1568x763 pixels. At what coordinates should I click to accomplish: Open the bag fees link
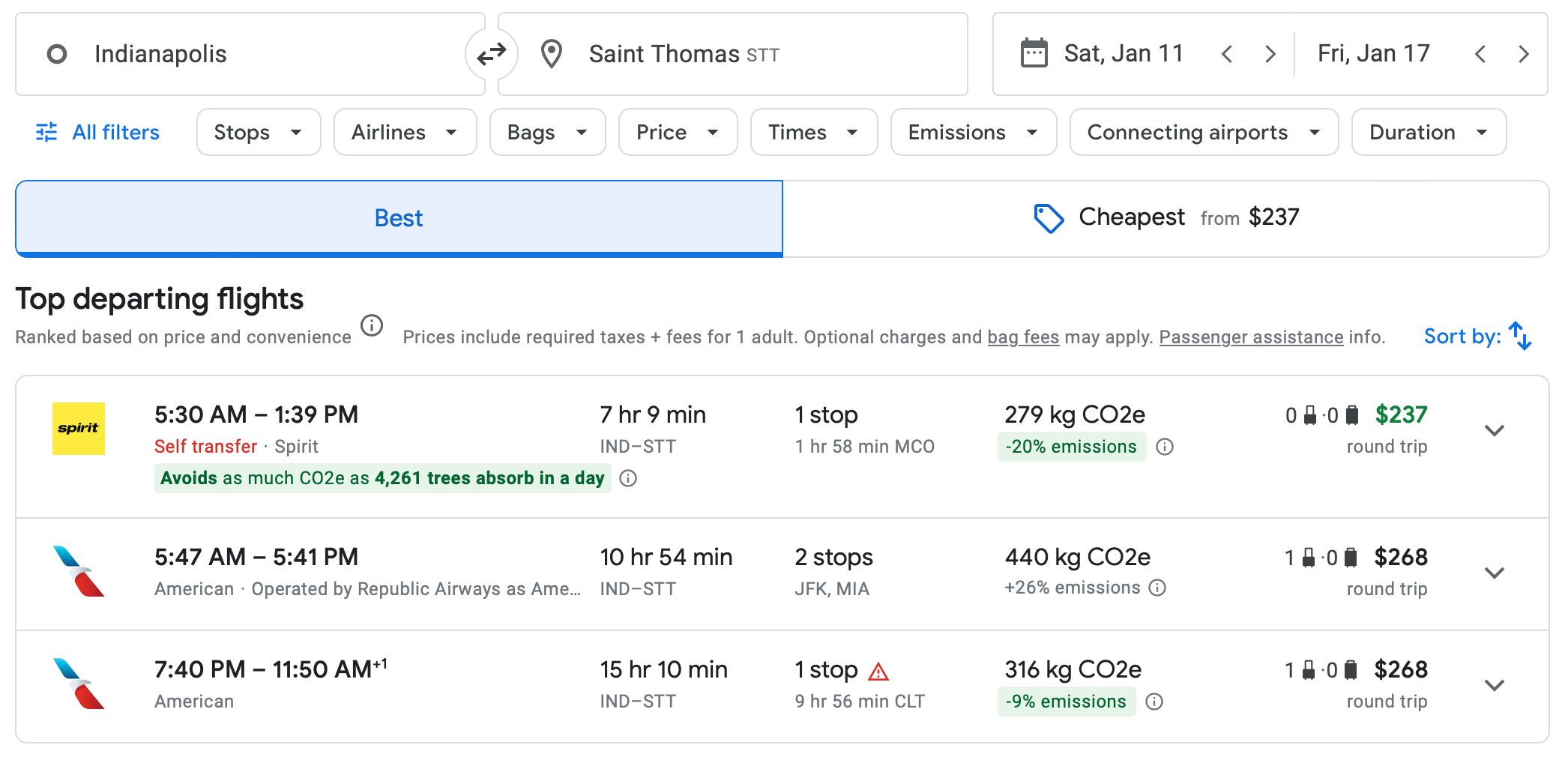click(x=1022, y=337)
